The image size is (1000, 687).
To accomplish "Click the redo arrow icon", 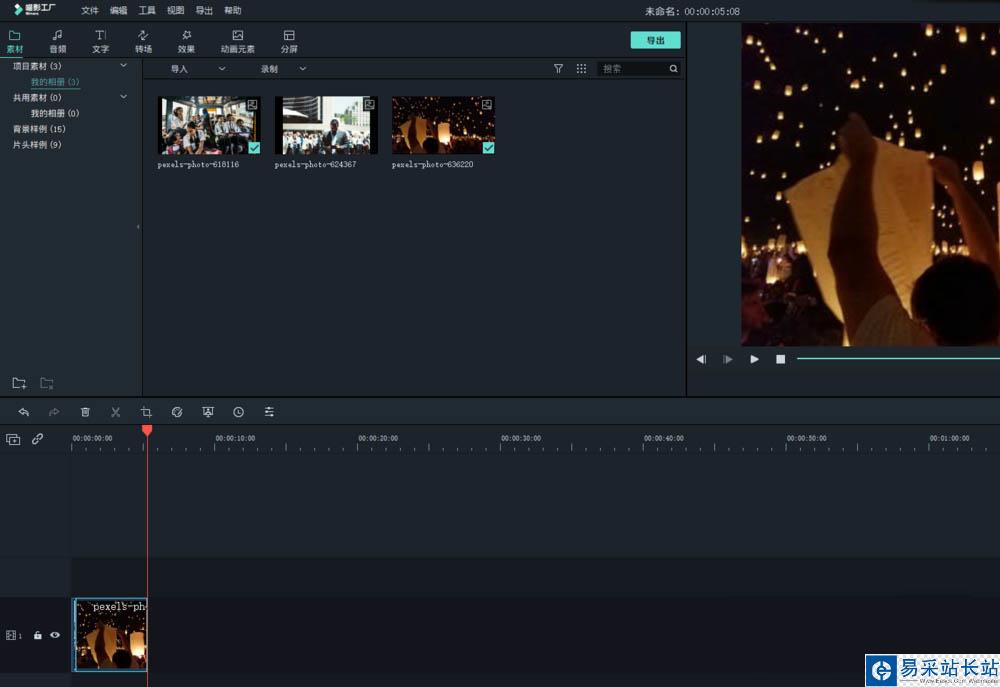I will point(54,412).
